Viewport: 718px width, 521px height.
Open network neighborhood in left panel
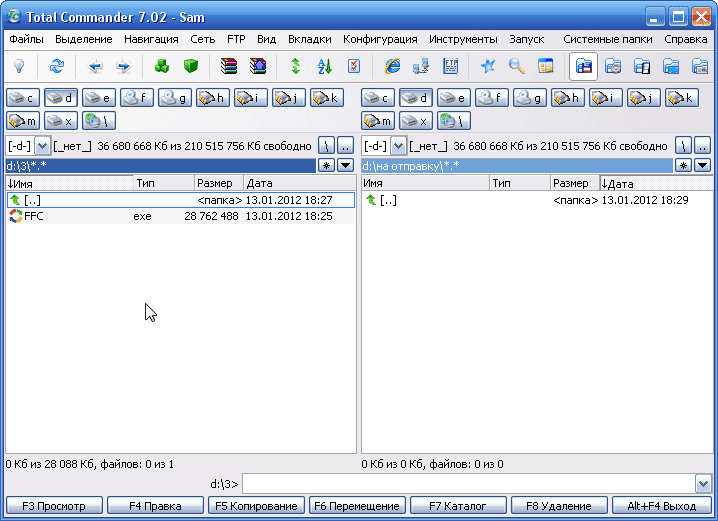pyautogui.click(x=99, y=121)
